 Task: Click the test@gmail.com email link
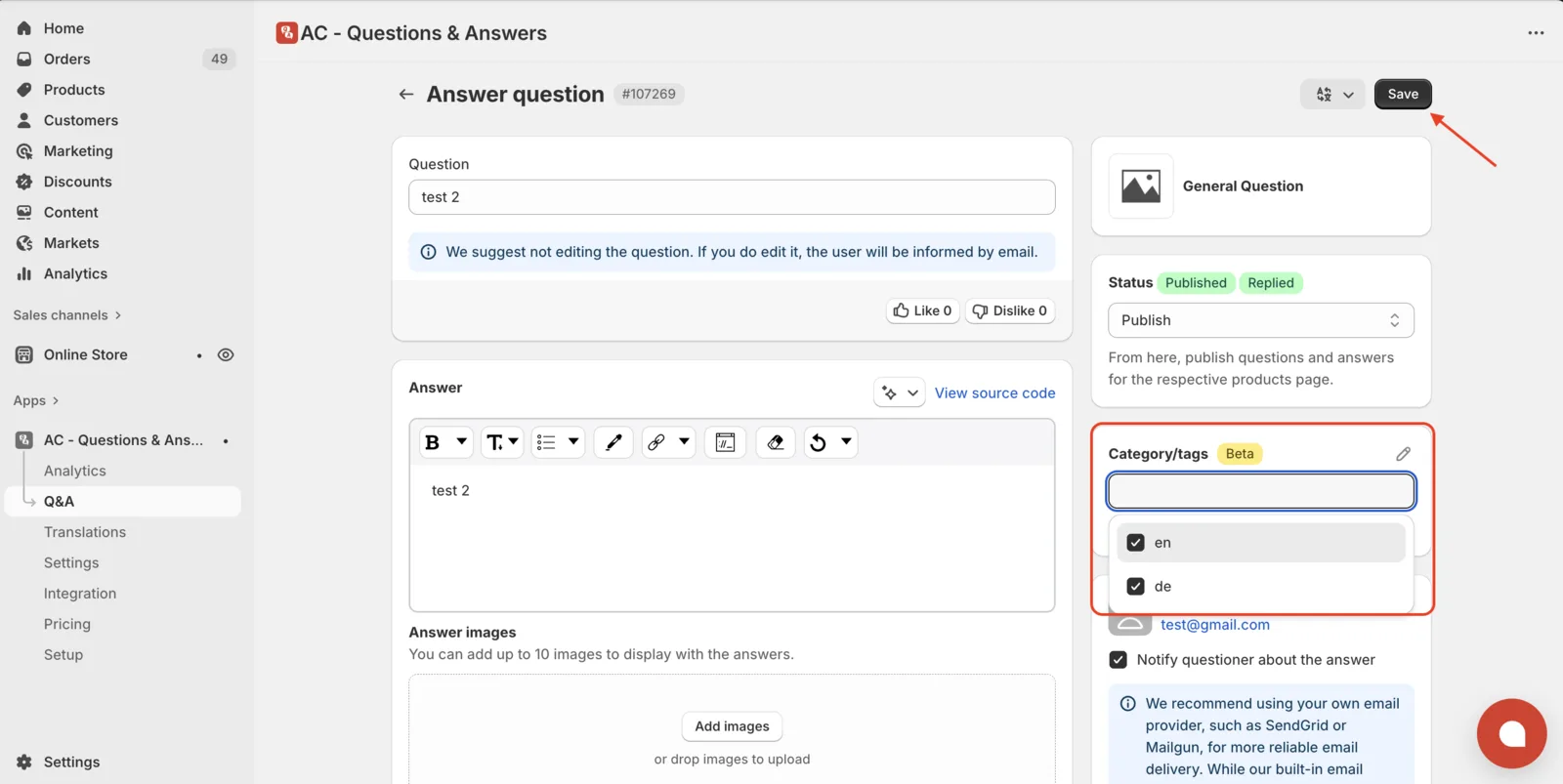click(x=1215, y=625)
